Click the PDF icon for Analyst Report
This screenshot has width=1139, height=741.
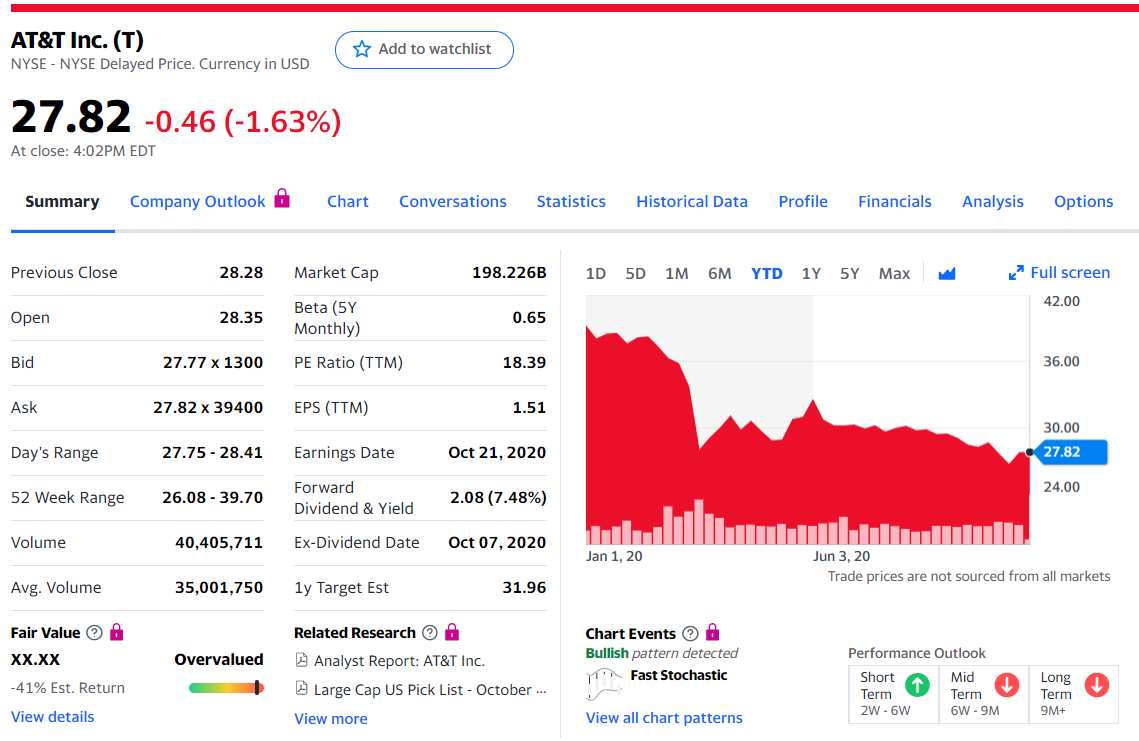click(x=301, y=660)
